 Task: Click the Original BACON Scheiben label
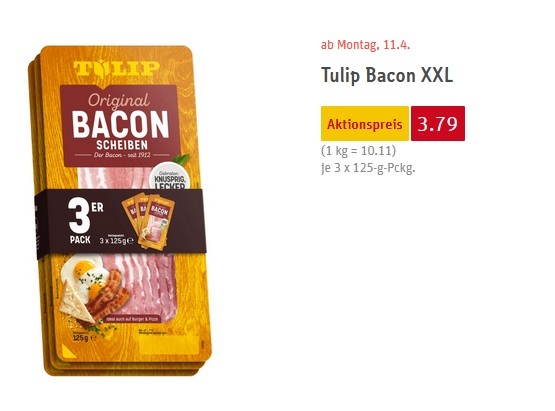click(120, 125)
